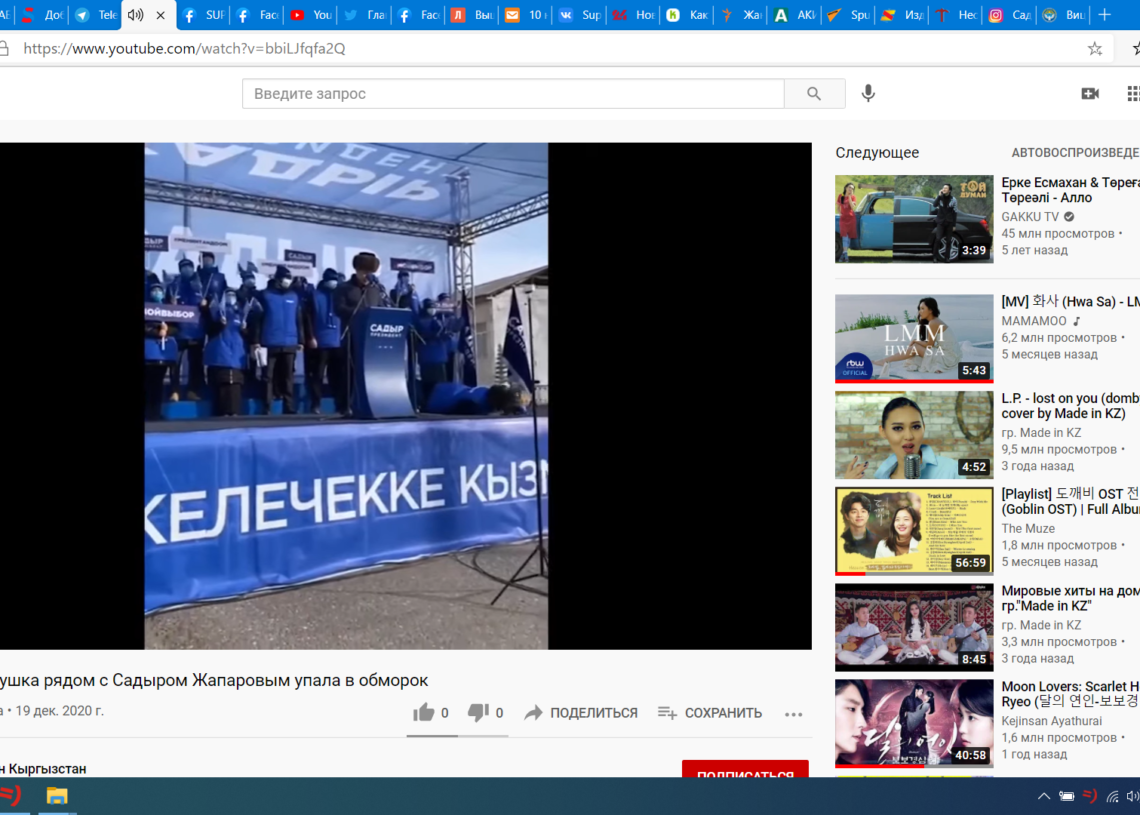
Task: Click the ПОДЕЛИТЬСЯ share button
Action: coord(581,713)
